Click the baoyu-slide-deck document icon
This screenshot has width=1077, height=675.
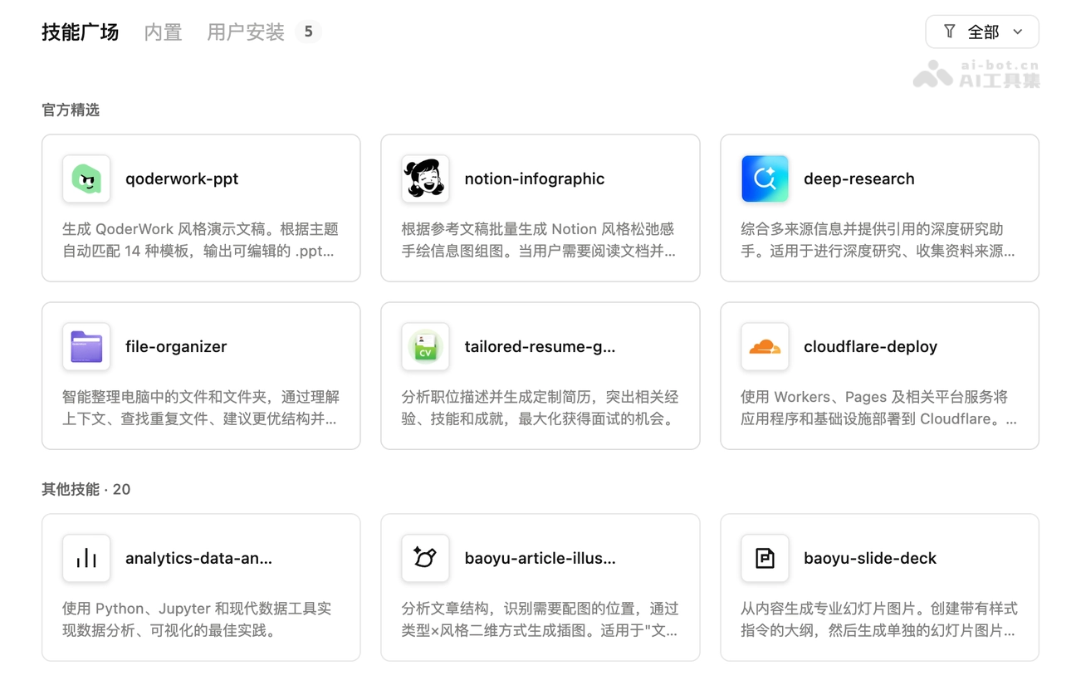click(764, 558)
